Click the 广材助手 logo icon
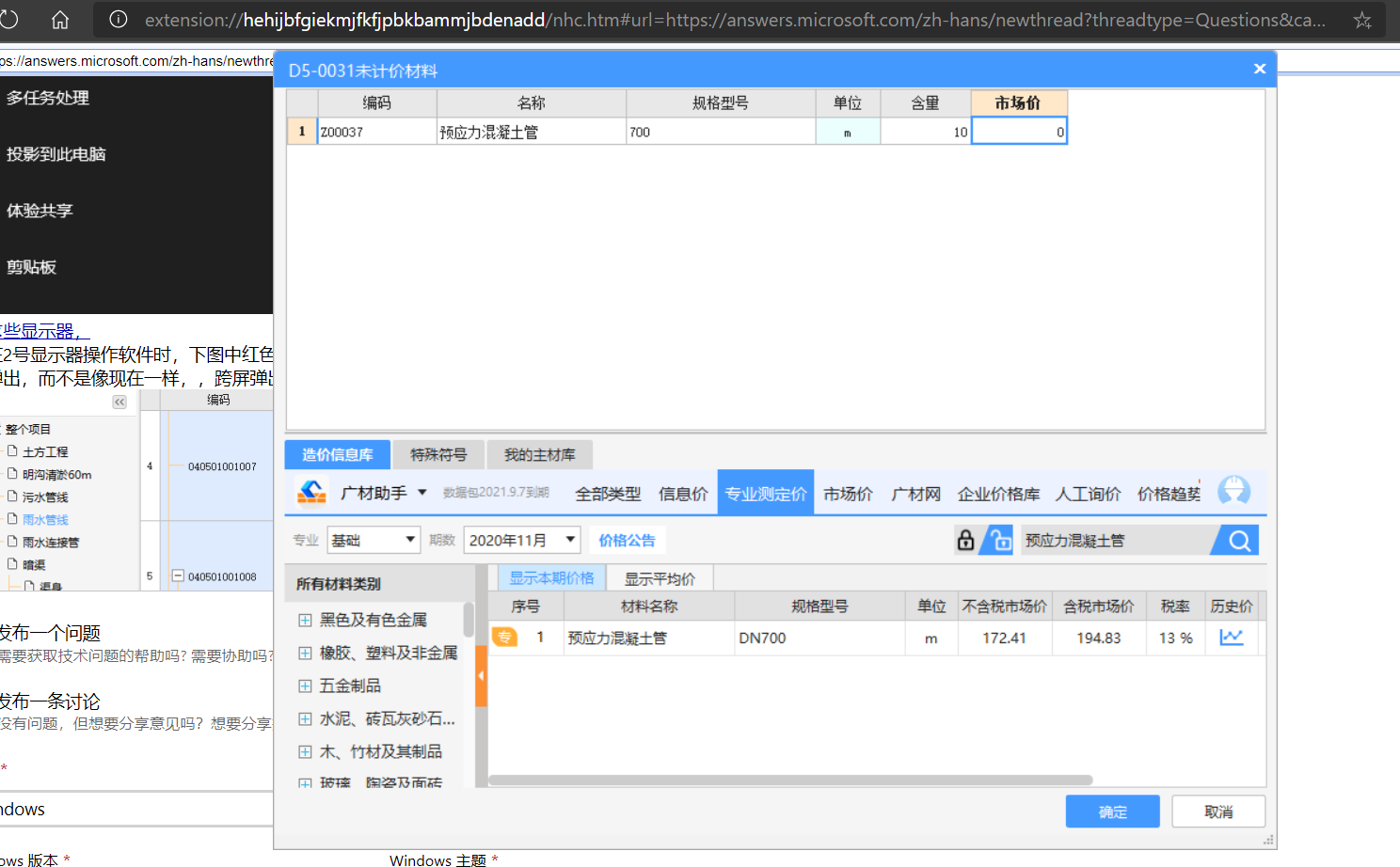1400x867 pixels. tap(311, 492)
